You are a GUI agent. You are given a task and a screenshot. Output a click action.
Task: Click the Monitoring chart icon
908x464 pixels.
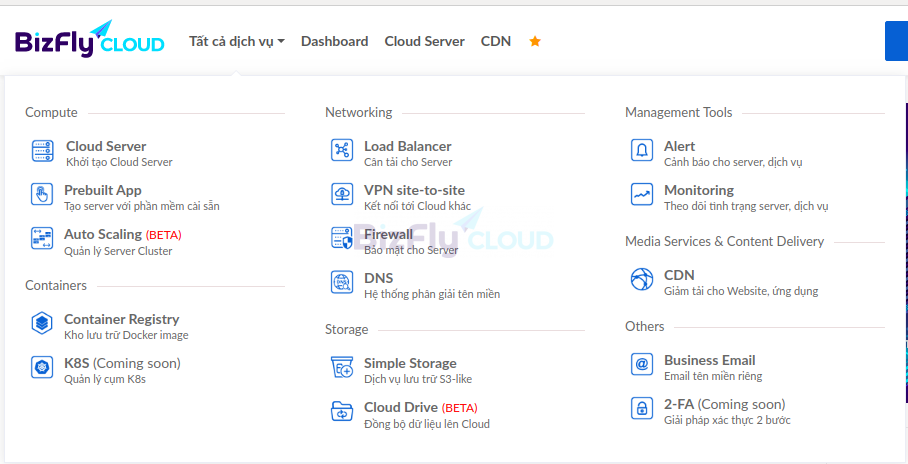click(x=642, y=194)
